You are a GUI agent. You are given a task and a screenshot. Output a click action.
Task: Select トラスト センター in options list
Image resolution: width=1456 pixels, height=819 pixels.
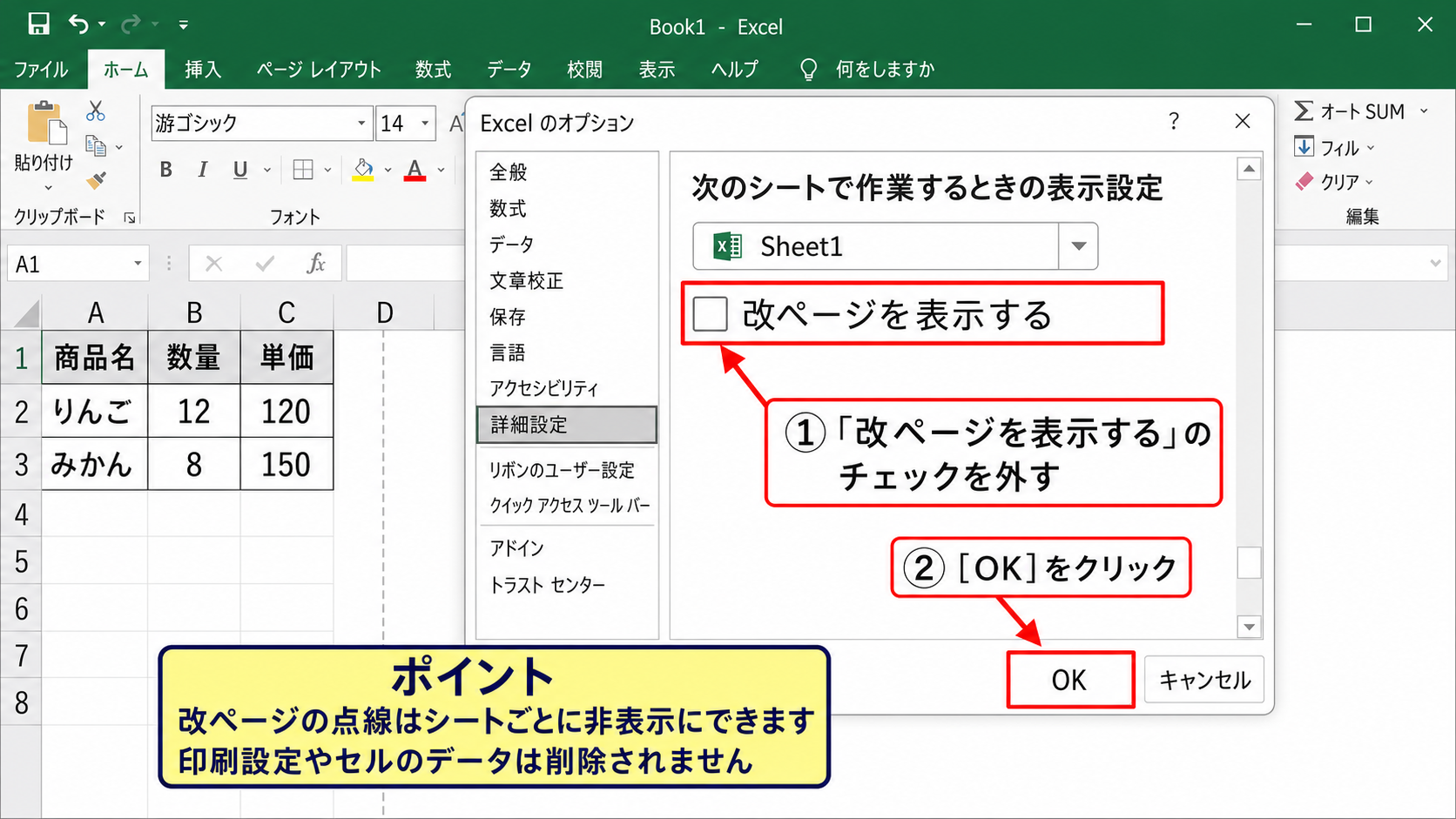[547, 585]
